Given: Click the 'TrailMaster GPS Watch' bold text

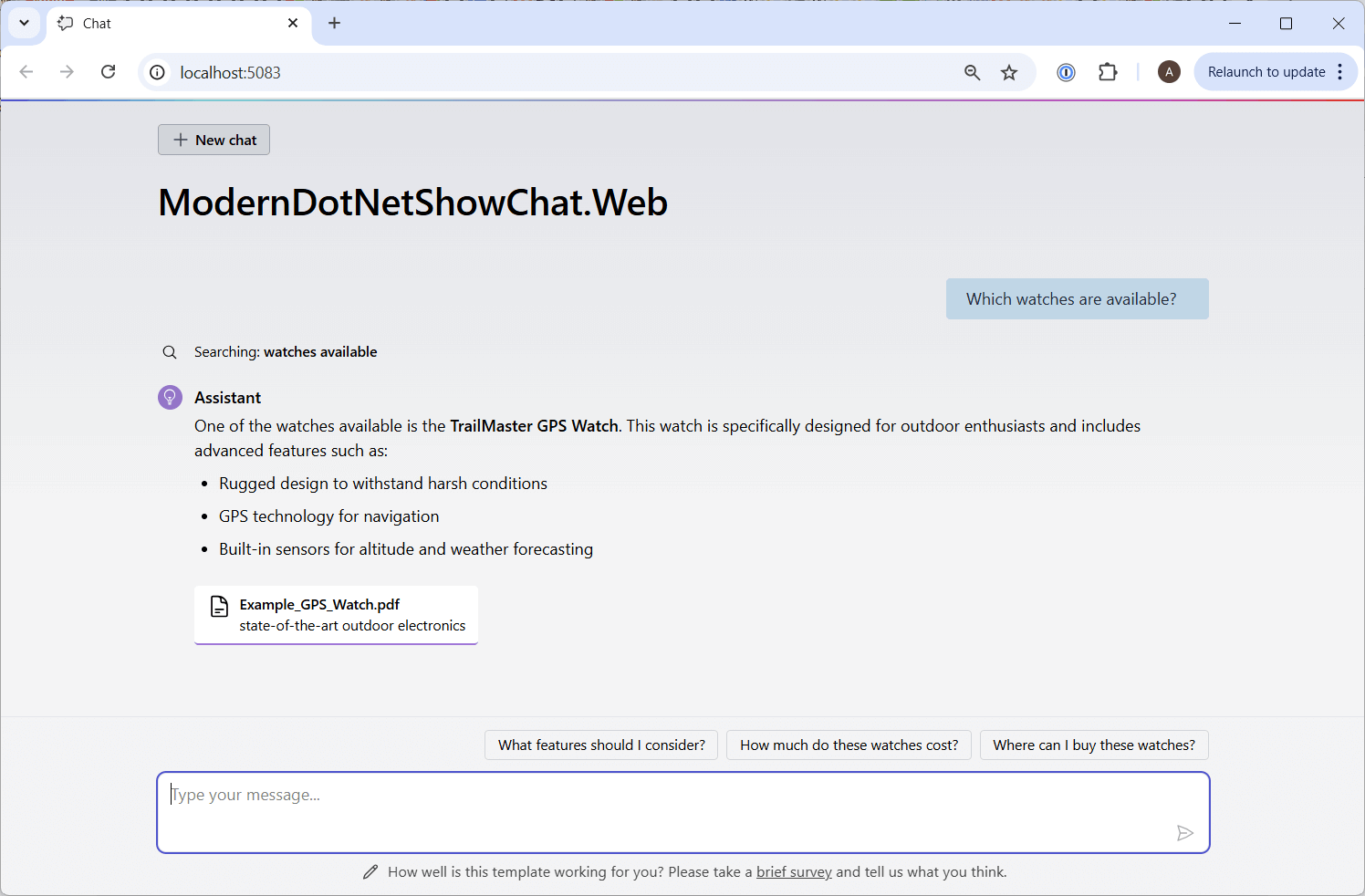Looking at the screenshot, I should 535,426.
